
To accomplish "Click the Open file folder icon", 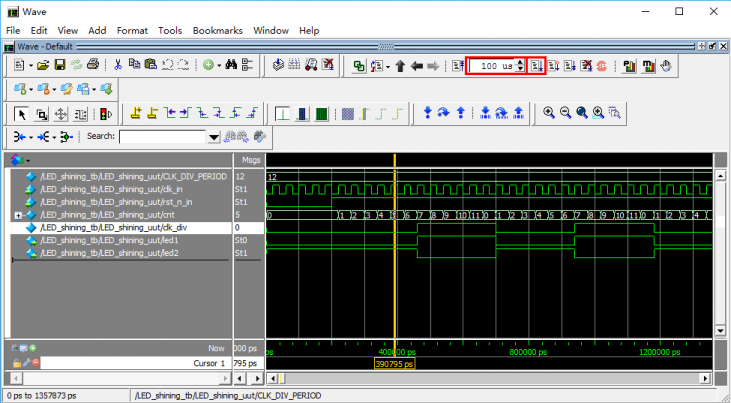I will tap(43, 65).
